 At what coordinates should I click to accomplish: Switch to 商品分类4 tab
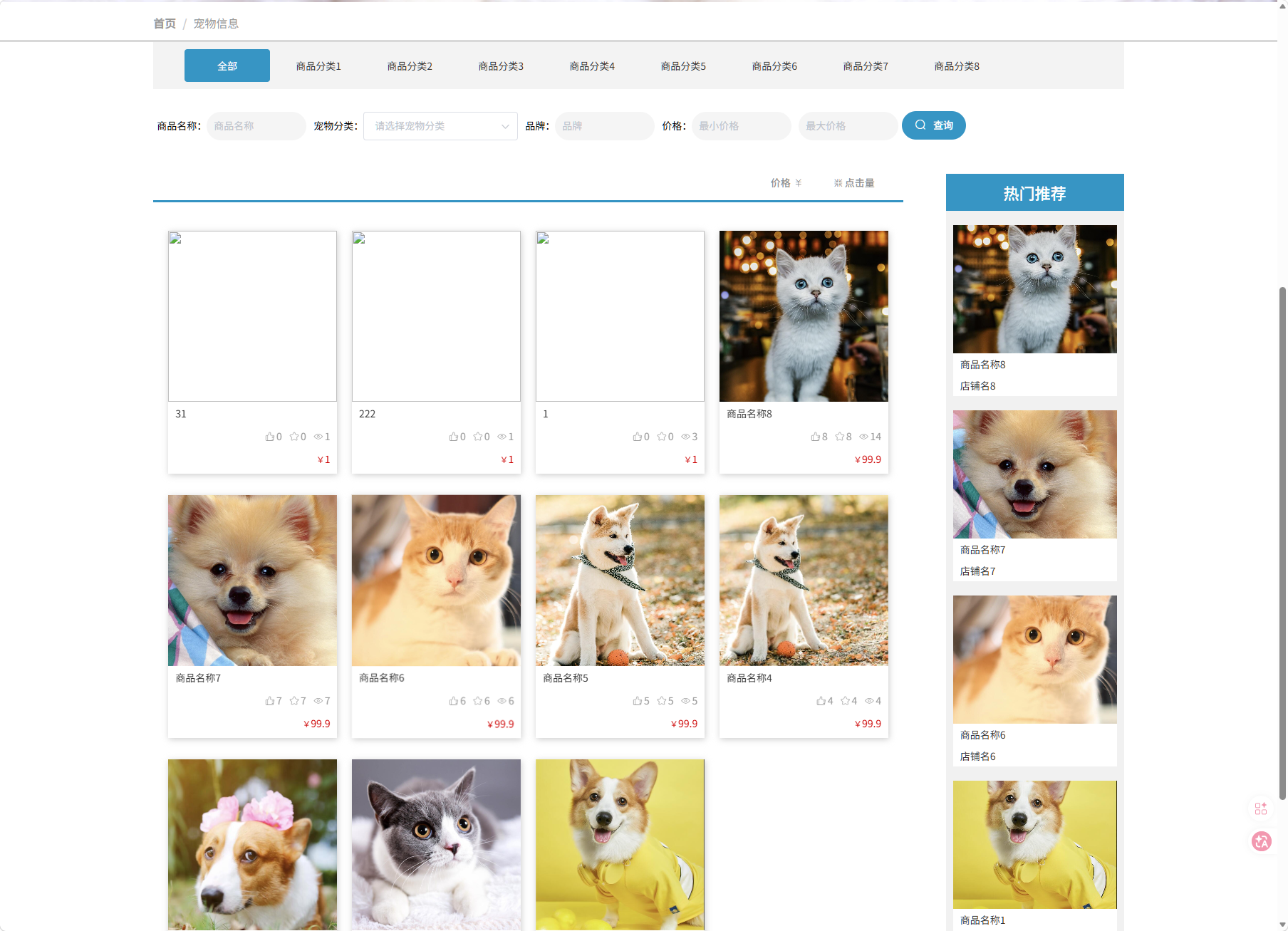pyautogui.click(x=592, y=66)
